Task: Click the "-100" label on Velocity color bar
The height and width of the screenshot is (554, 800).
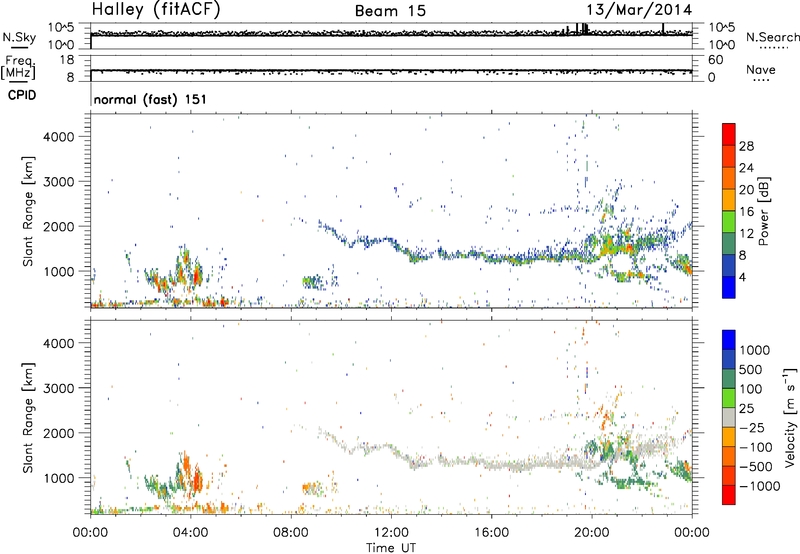Action: click(755, 447)
